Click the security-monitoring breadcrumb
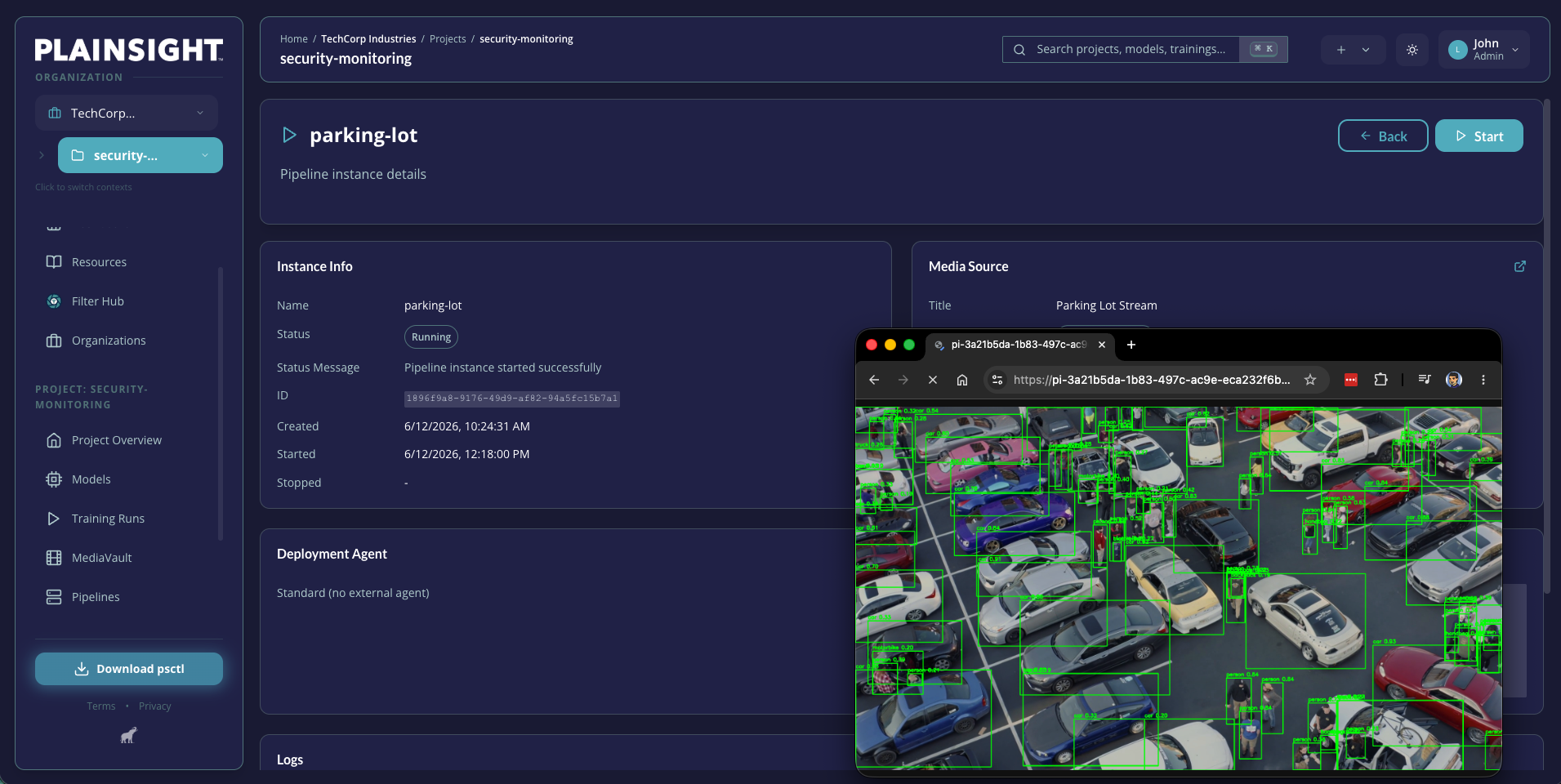Image resolution: width=1561 pixels, height=784 pixels. pyautogui.click(x=526, y=39)
